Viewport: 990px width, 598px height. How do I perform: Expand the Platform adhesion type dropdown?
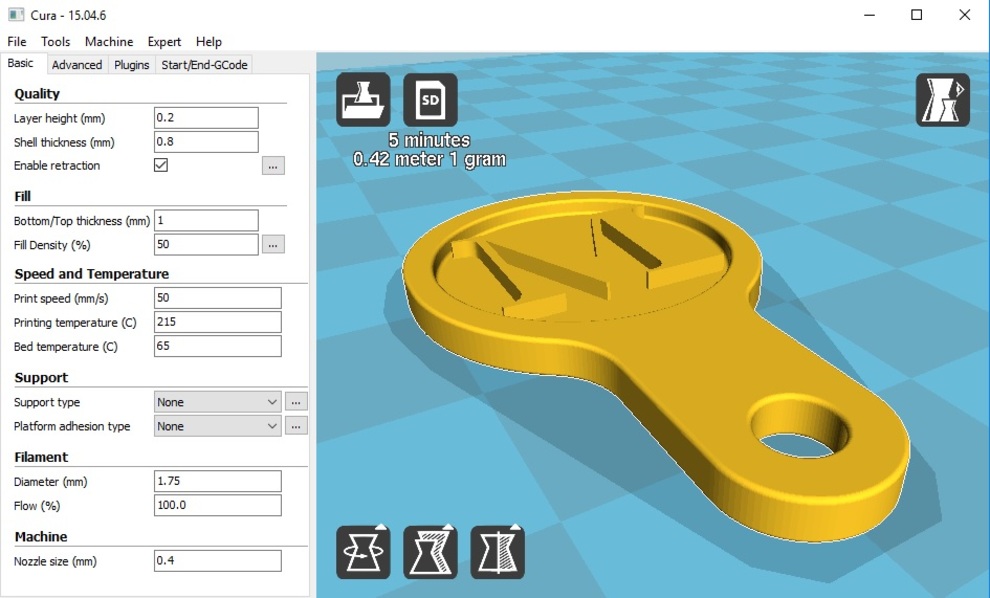tap(217, 426)
